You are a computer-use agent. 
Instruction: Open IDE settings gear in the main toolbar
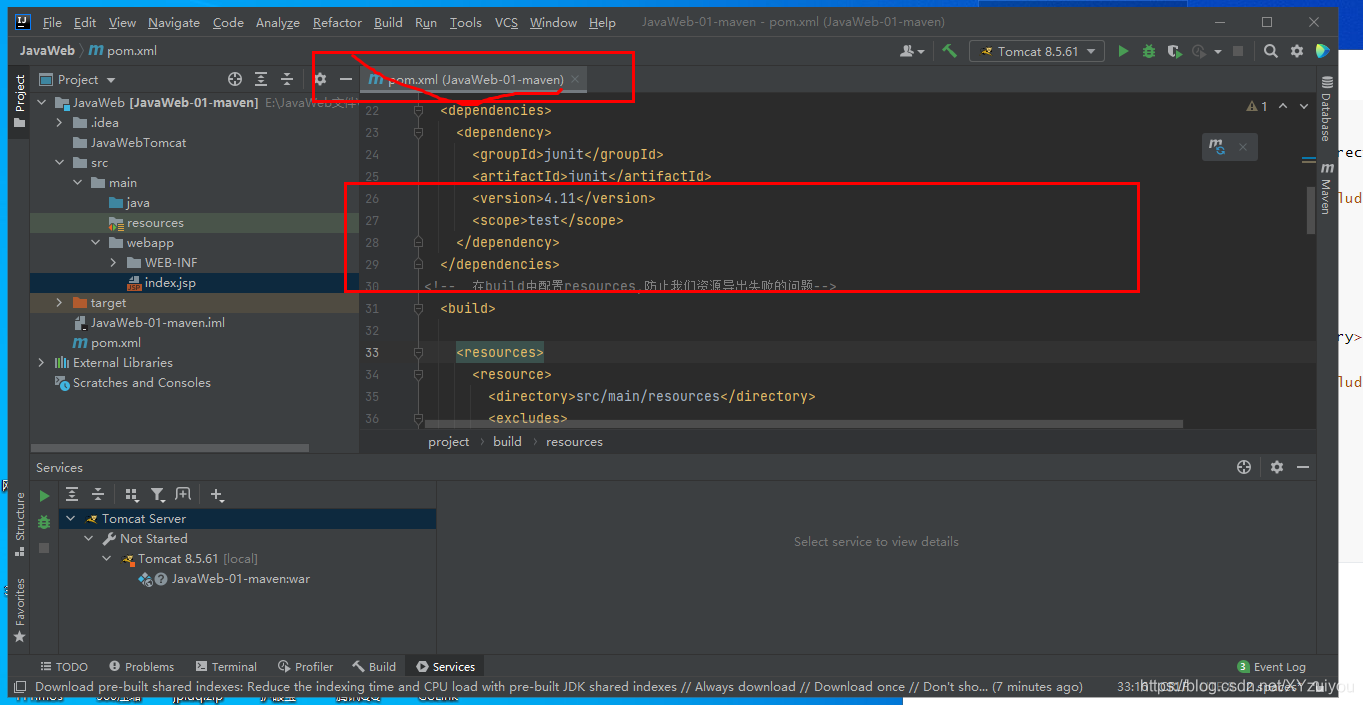1297,51
